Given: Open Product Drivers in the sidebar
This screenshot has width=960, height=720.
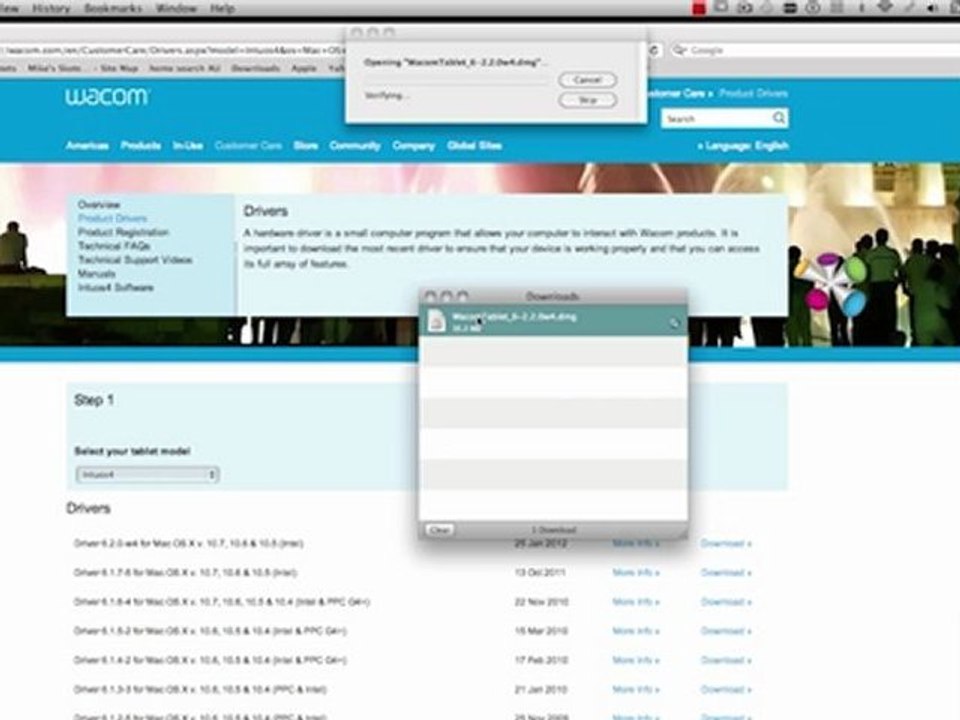Looking at the screenshot, I should pyautogui.click(x=112, y=219).
